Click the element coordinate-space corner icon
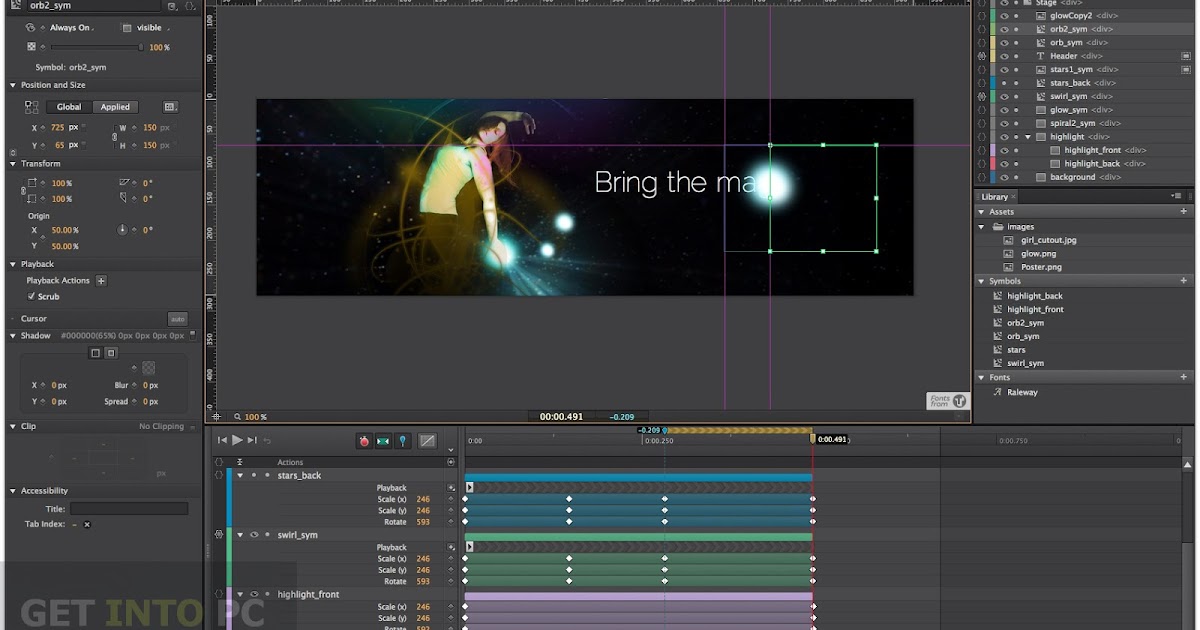 (31, 107)
